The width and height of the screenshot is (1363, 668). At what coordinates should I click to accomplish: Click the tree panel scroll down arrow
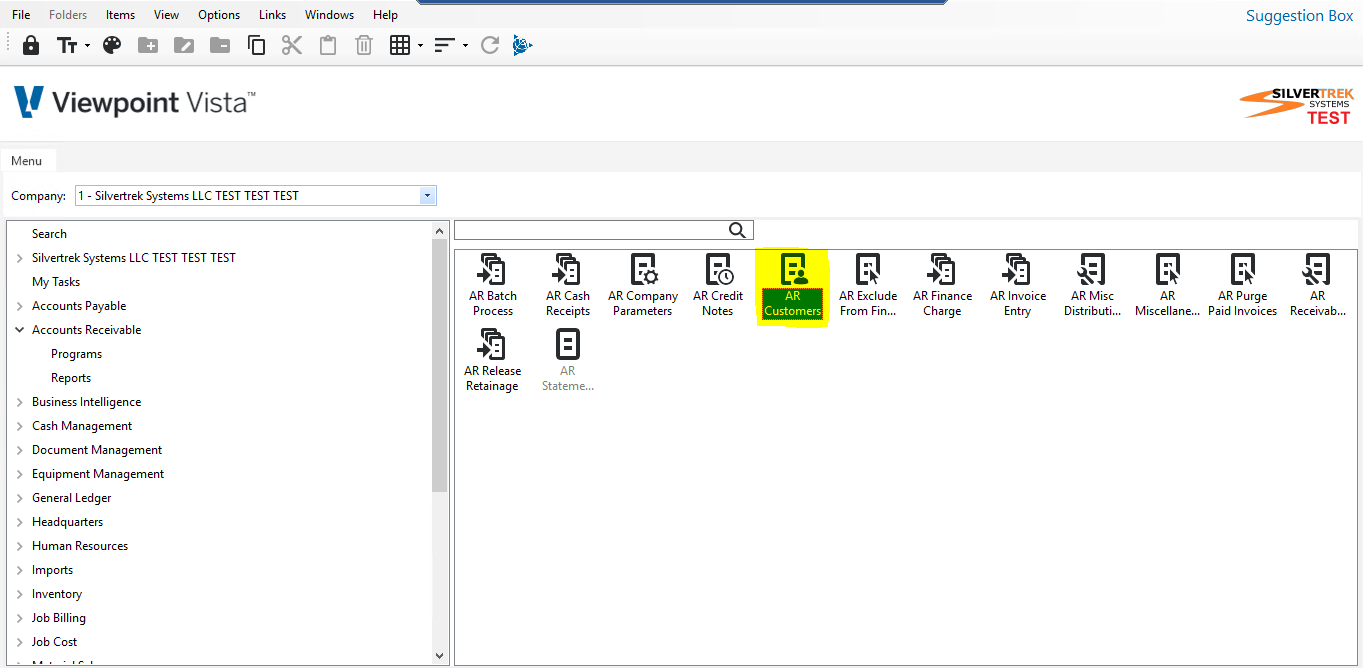(x=440, y=656)
